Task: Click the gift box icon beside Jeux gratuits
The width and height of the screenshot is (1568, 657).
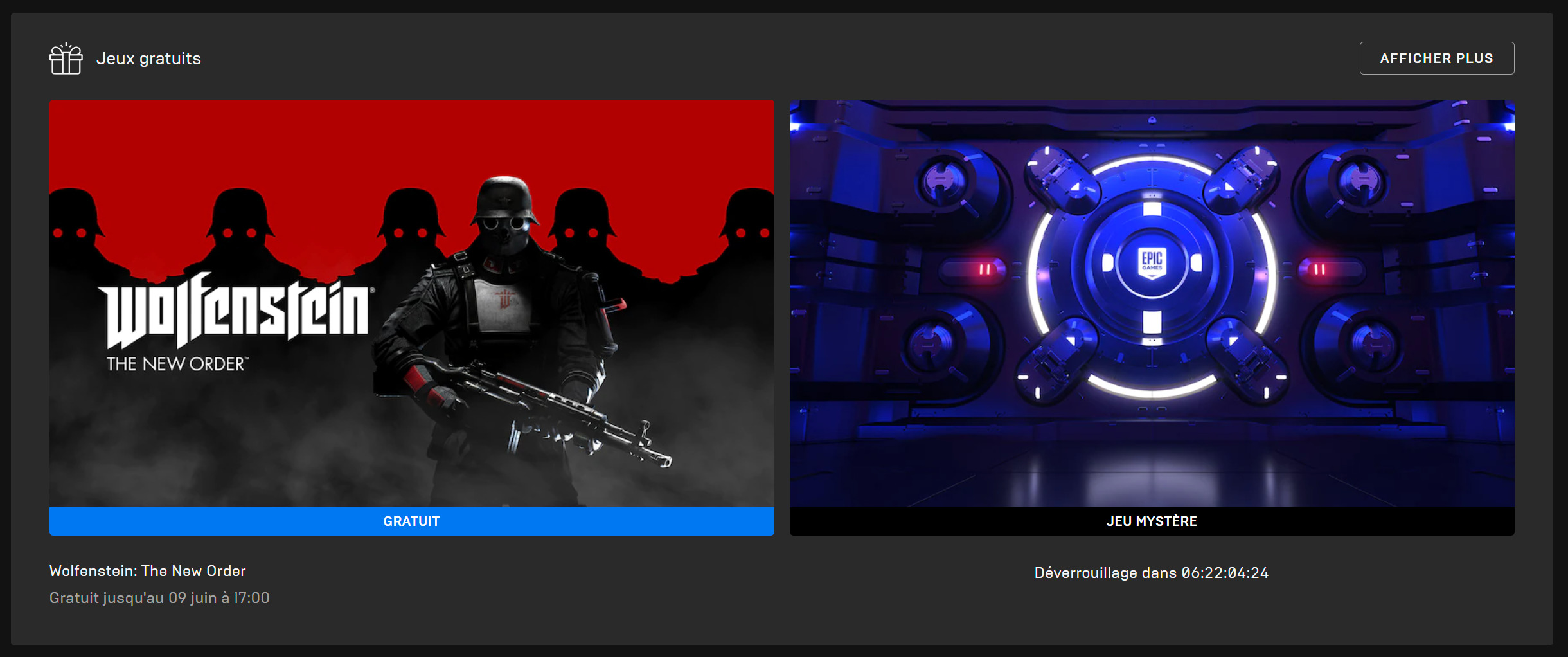Action: (x=66, y=59)
